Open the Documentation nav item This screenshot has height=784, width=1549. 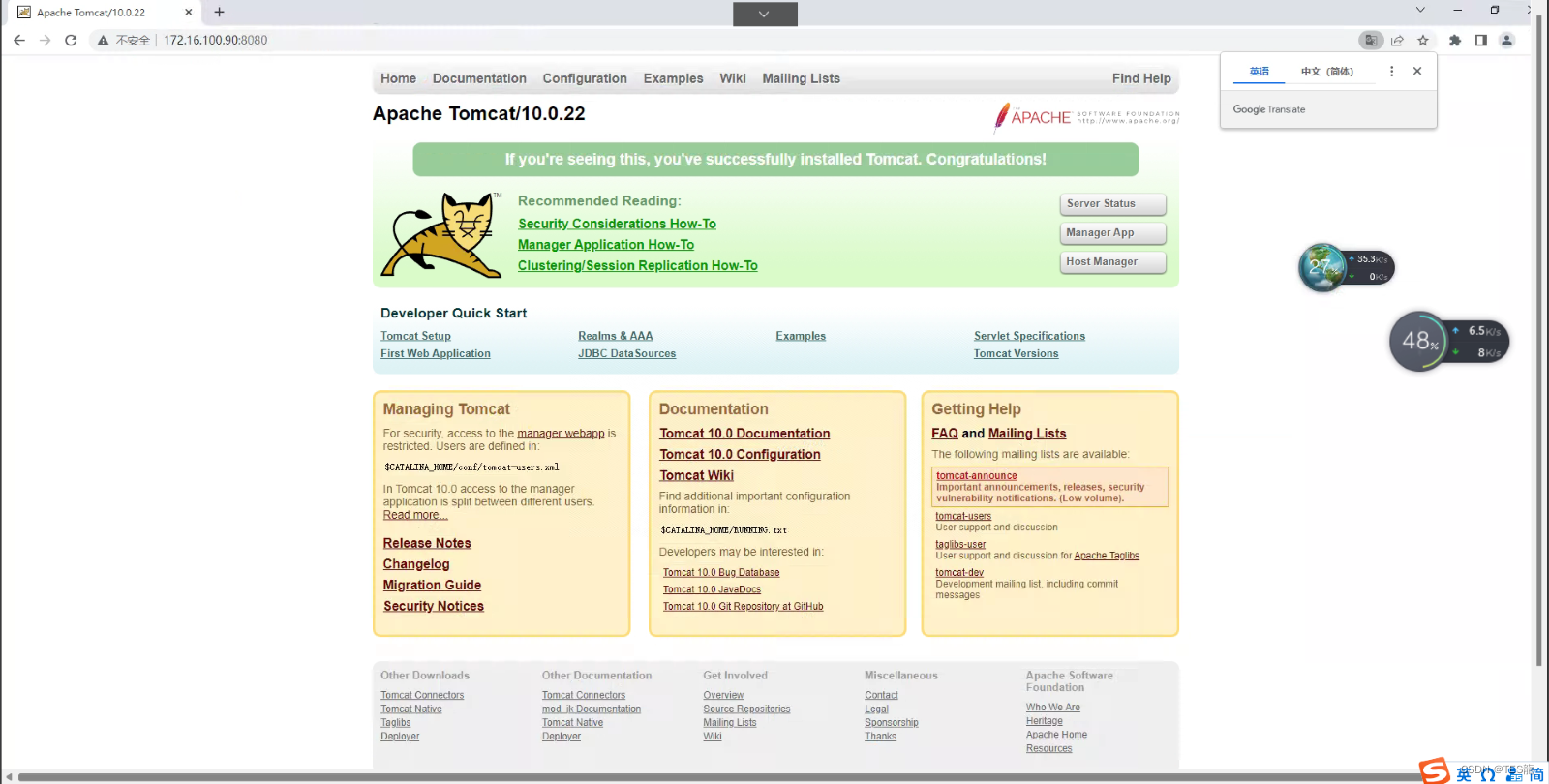(479, 78)
